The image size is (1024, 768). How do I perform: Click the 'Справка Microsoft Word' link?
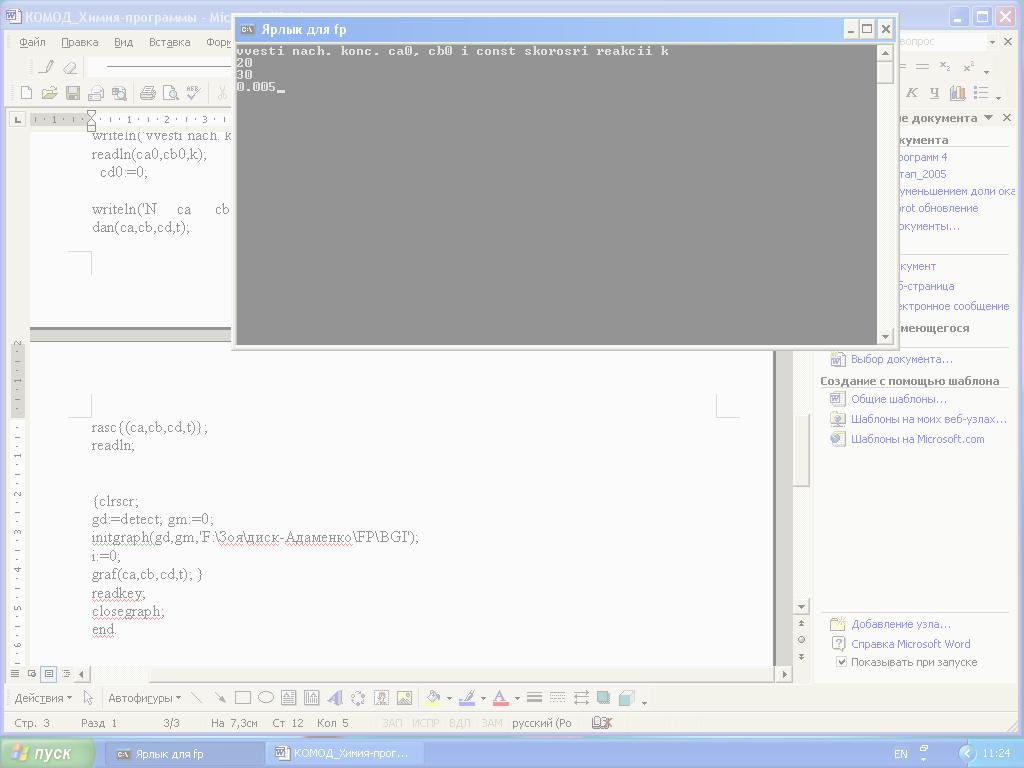click(910, 644)
